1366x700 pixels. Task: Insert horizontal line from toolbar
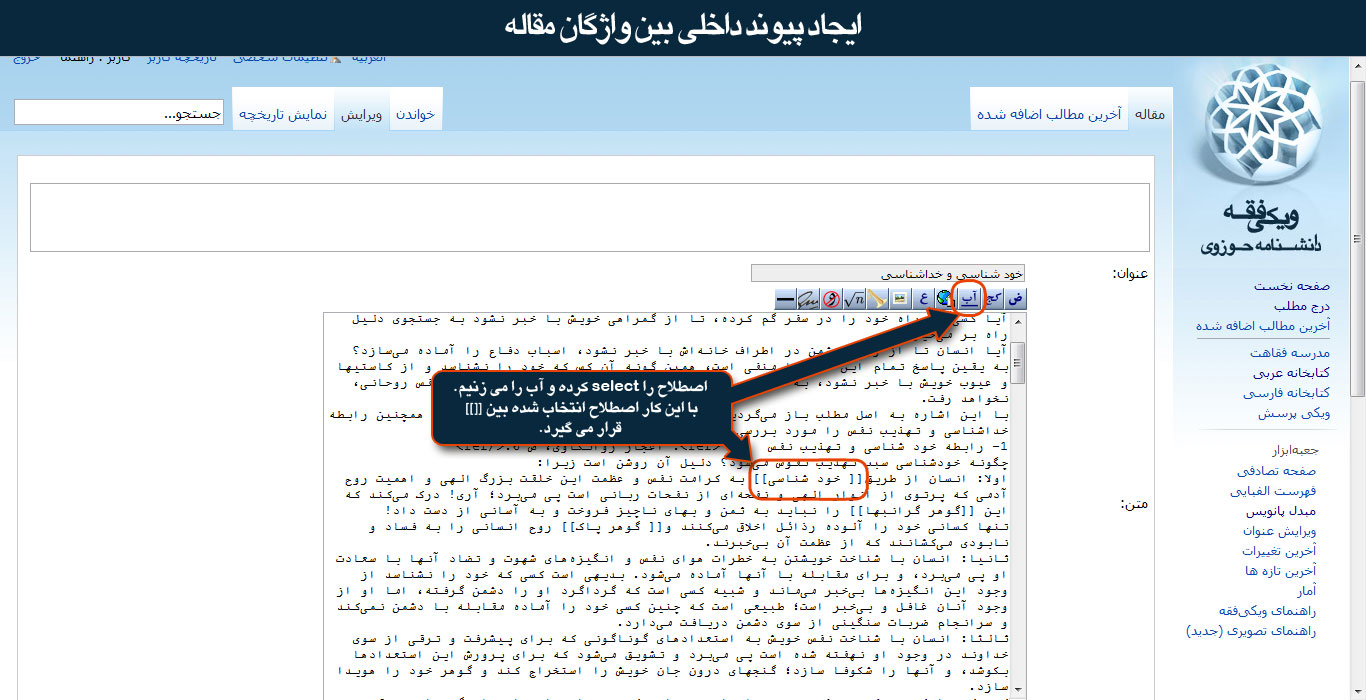coord(786,298)
